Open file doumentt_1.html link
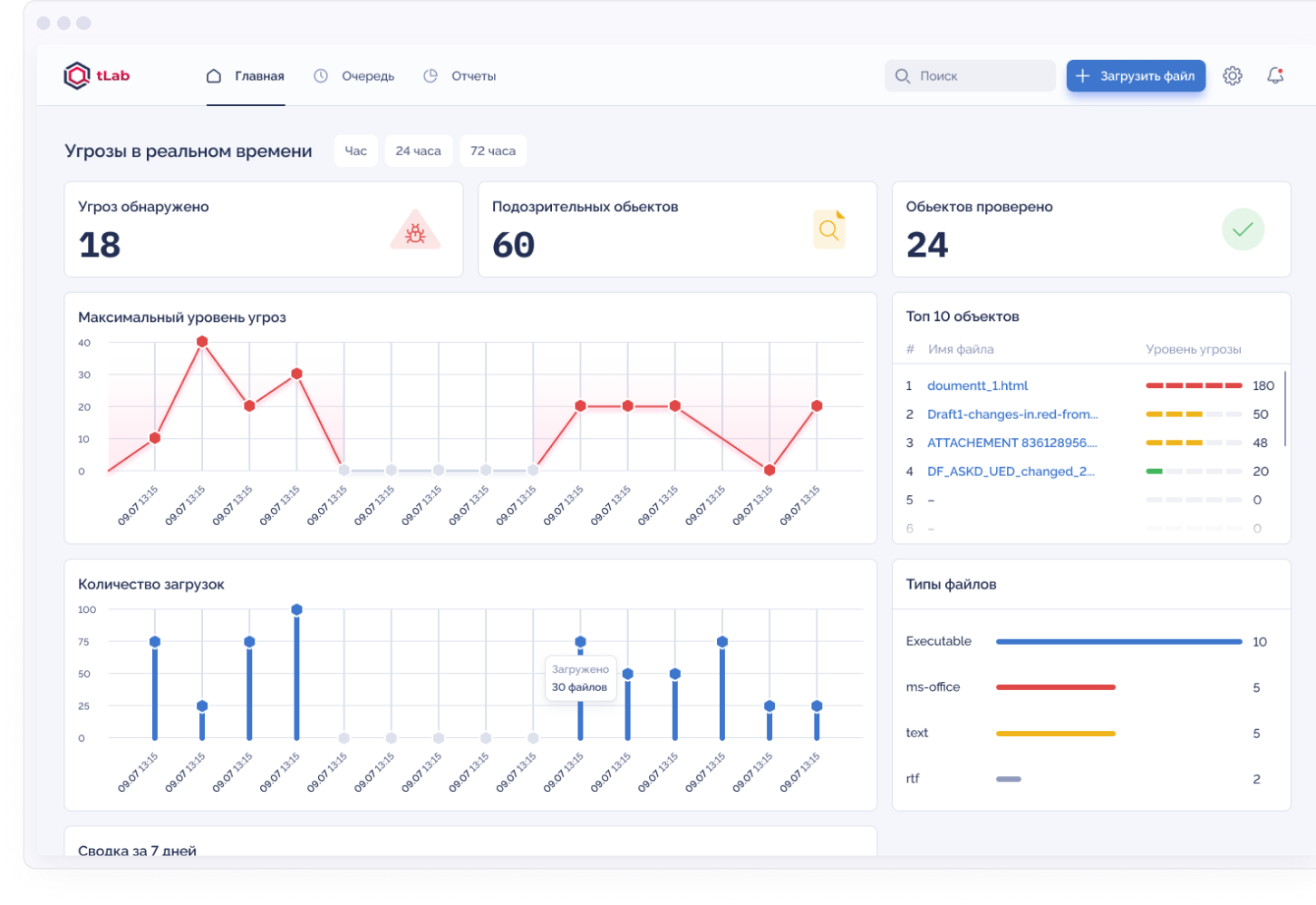Screen dimensions: 1316x905 point(977,385)
